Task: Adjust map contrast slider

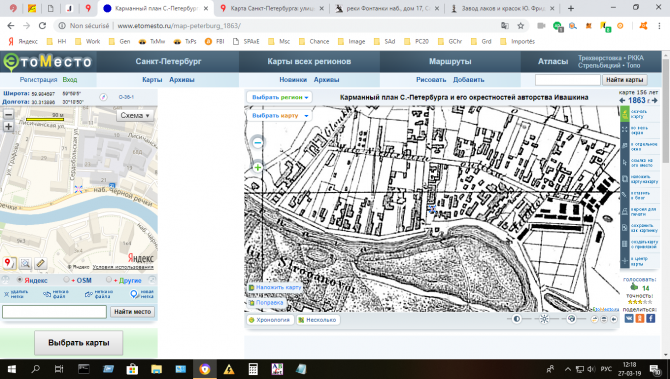Action: (516, 319)
